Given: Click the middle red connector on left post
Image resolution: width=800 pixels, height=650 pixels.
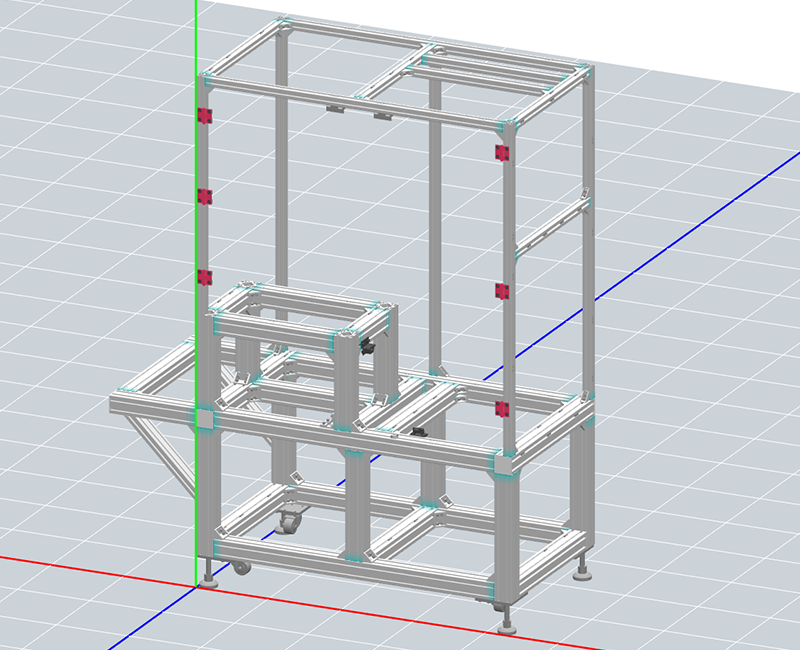Looking at the screenshot, I should coord(205,196).
